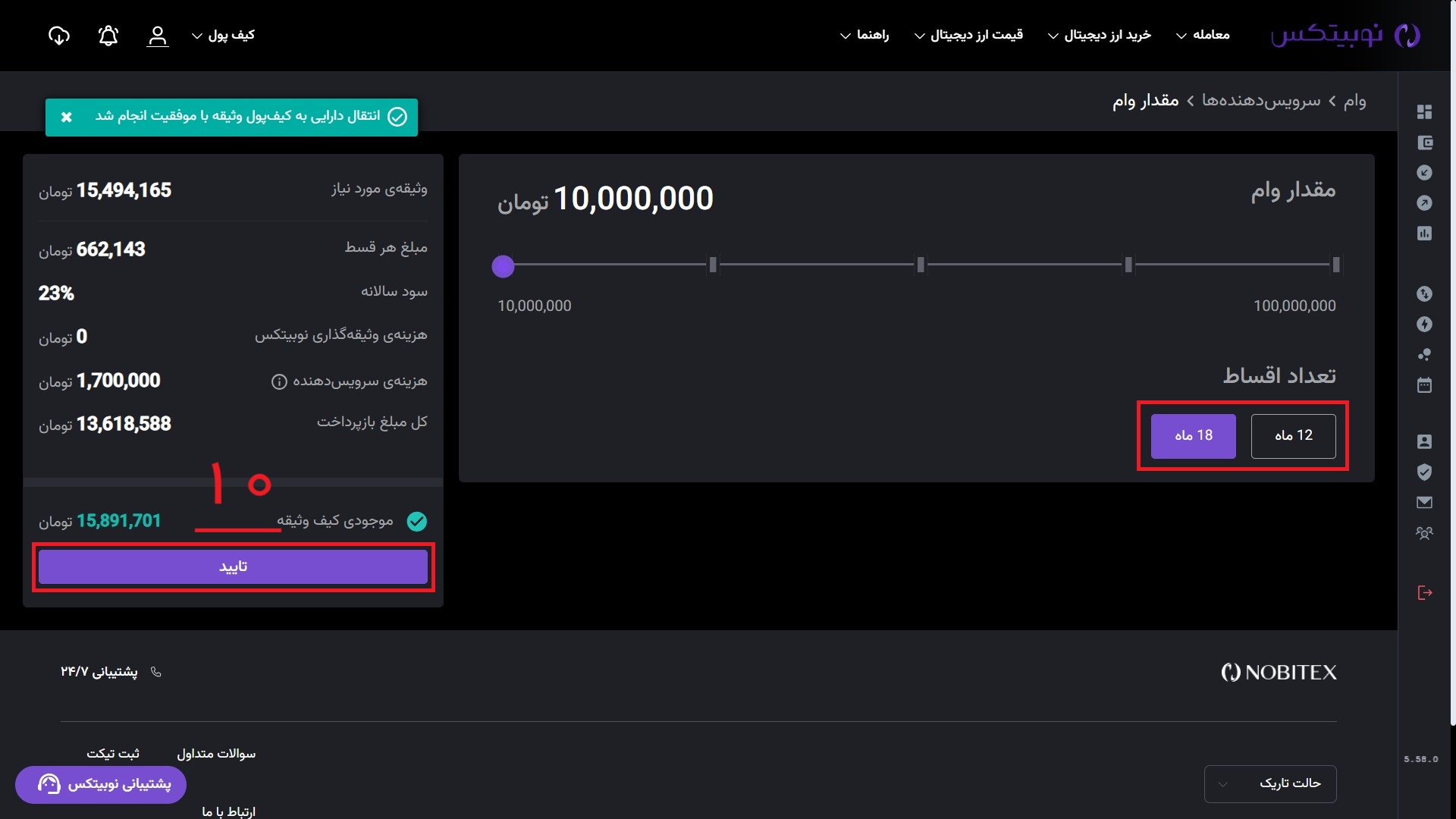The height and width of the screenshot is (819, 1456).
Task: Click info icon next to هزینه‌ی سرویس‌دهنده
Action: pos(279,381)
